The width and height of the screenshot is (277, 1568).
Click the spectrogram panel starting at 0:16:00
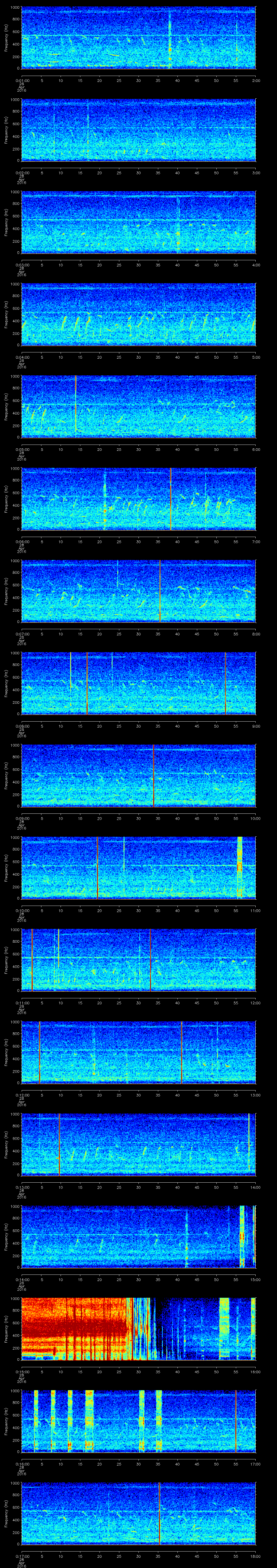tap(139, 1421)
